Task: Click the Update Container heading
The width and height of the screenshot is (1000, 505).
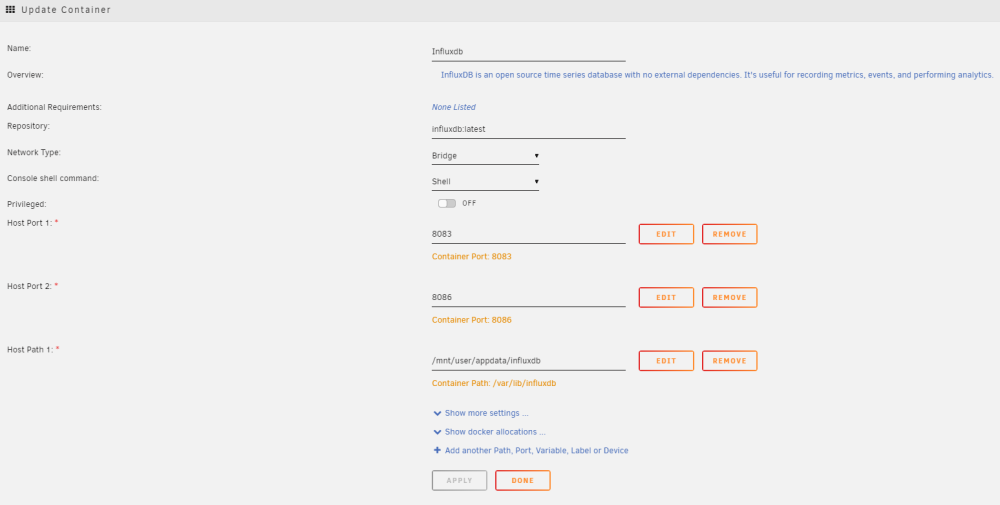Action: (66, 10)
